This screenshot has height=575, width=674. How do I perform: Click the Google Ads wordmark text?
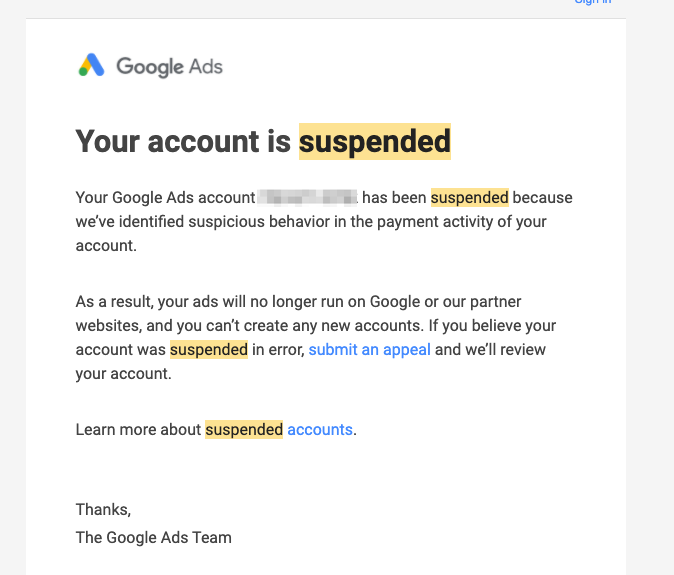[169, 67]
